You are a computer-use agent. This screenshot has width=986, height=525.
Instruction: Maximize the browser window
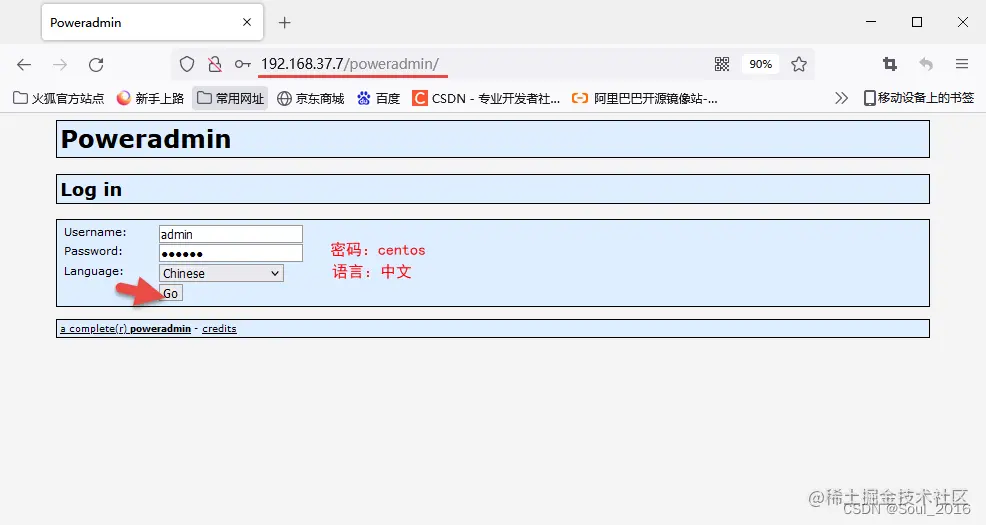[x=917, y=22]
